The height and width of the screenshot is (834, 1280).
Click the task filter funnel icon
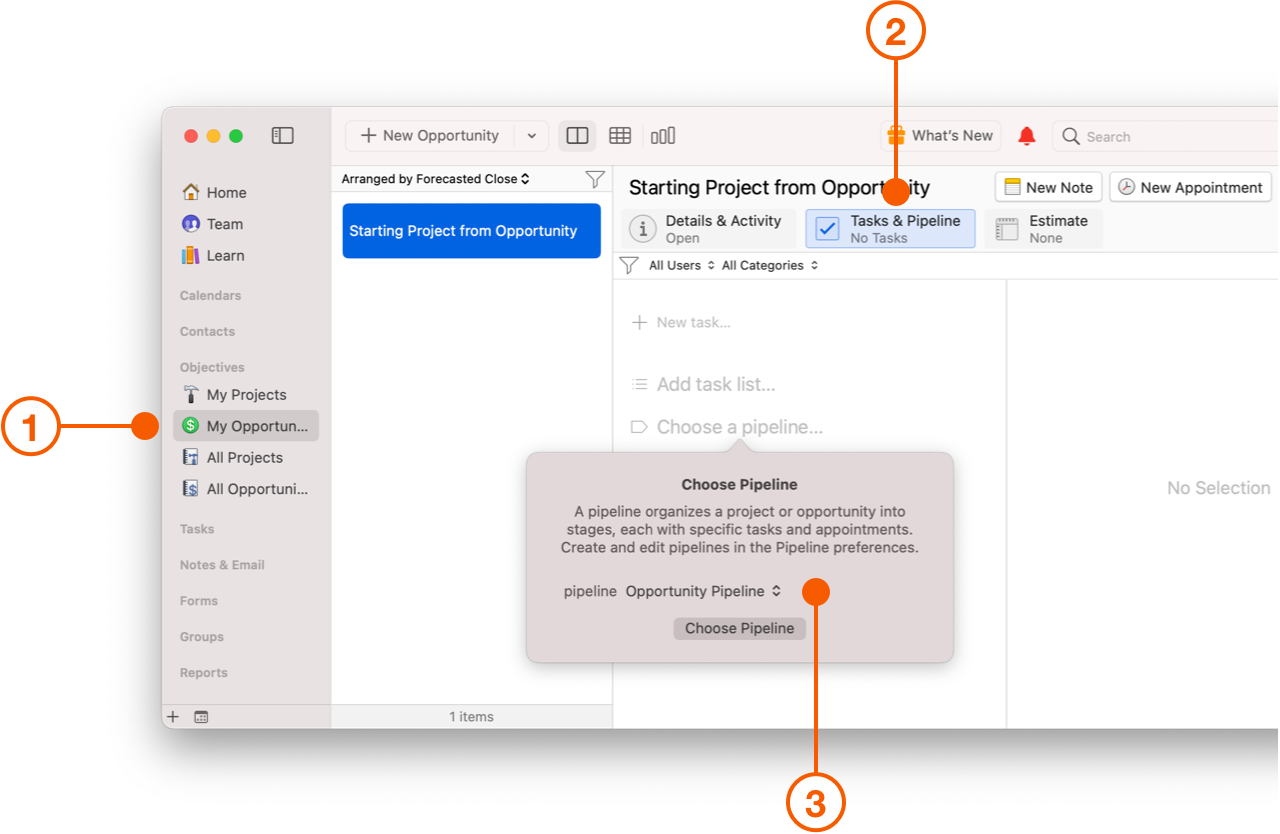point(629,266)
